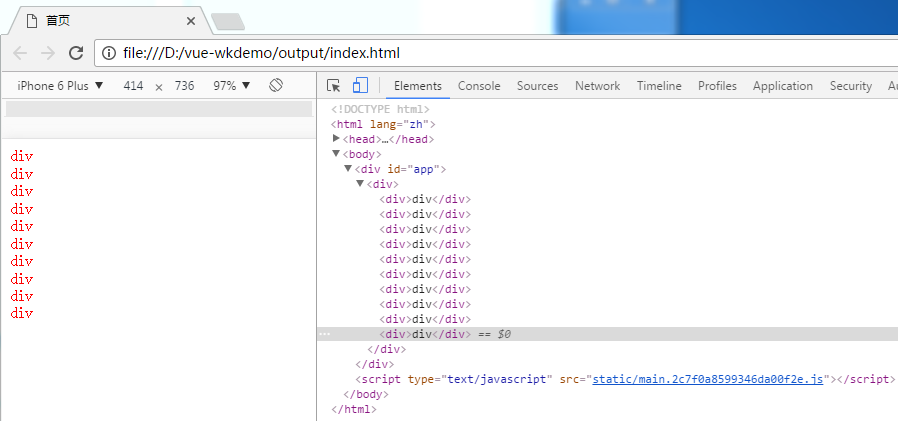The image size is (898, 421).
Task: Select the closing </body> tag line
Action: [x=366, y=394]
